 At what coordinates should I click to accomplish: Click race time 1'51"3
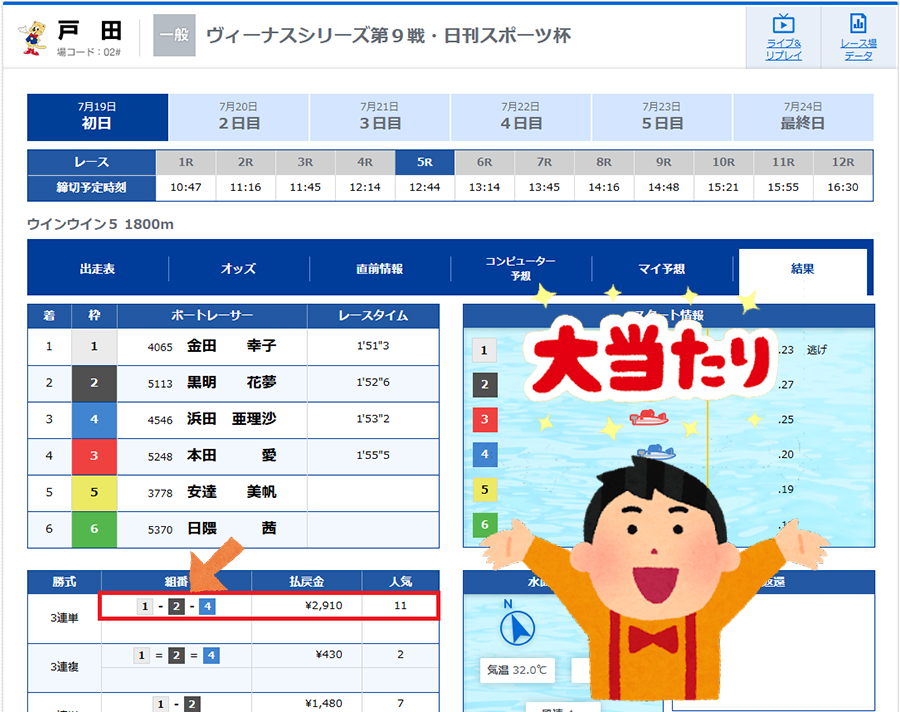click(x=373, y=346)
